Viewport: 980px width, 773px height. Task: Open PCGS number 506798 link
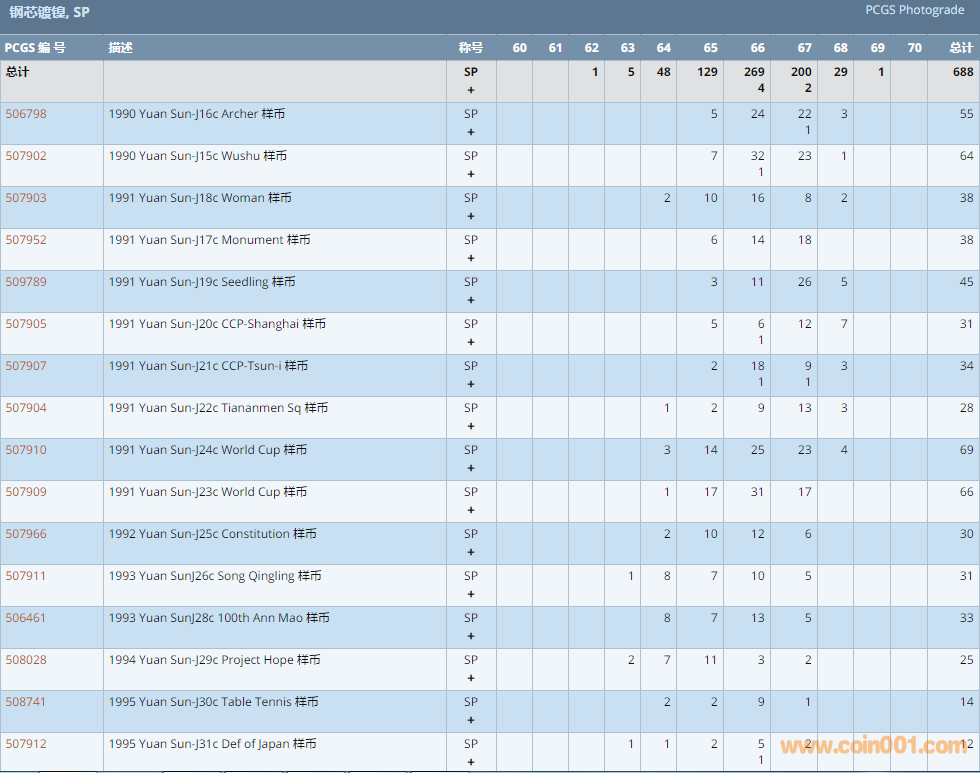click(x=26, y=114)
